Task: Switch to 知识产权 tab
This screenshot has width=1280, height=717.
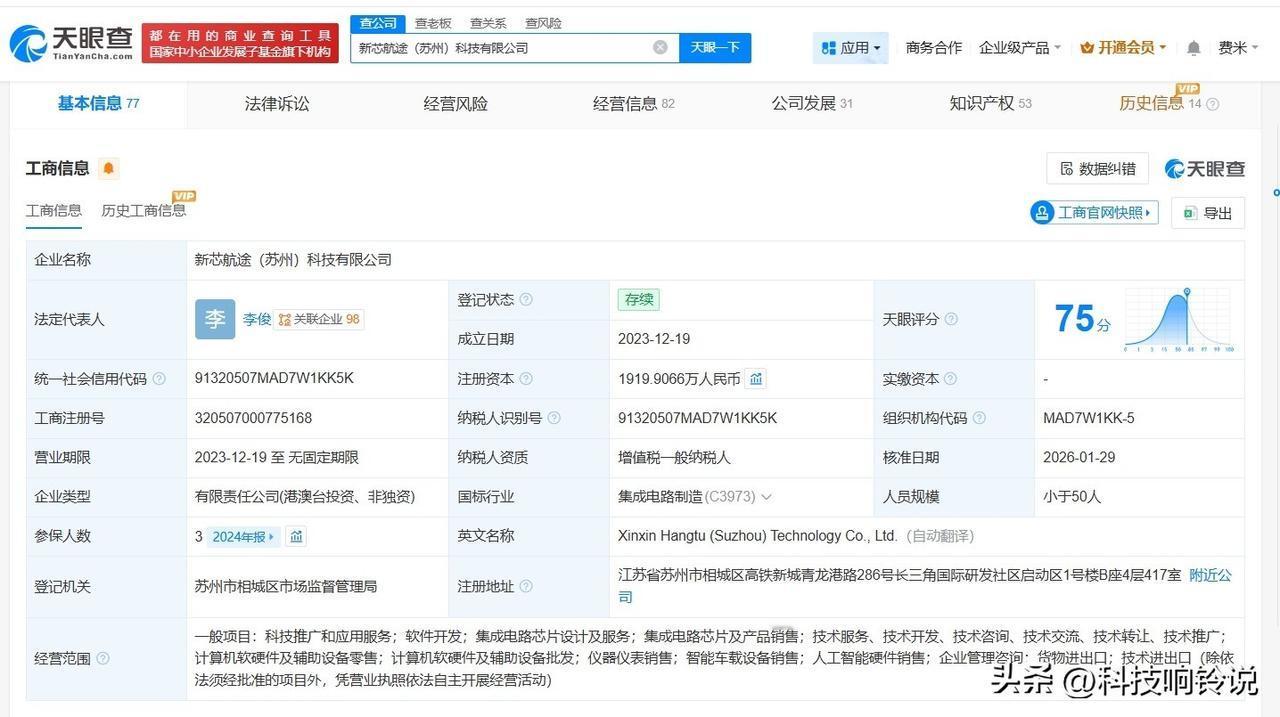Action: 990,103
